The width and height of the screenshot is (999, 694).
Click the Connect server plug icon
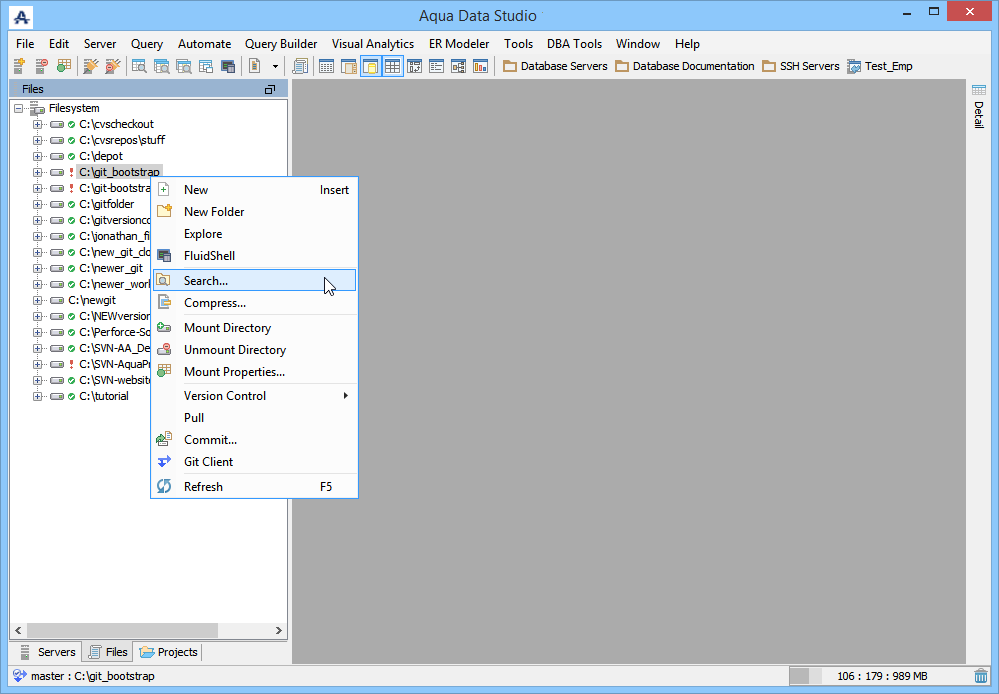tap(90, 66)
